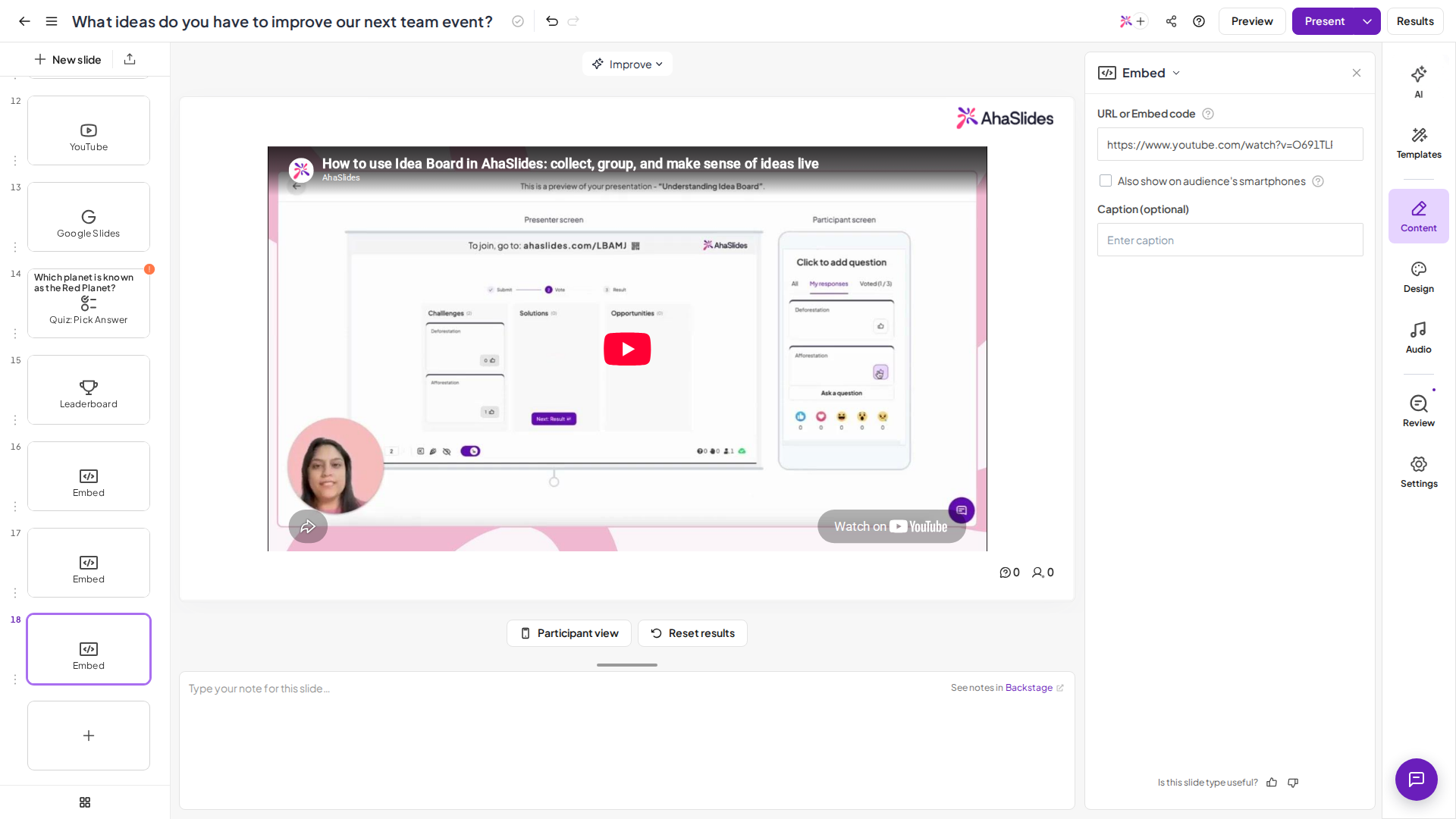Viewport: 1456px width, 819px height.
Task: Open the live chat bubble button
Action: 1416,779
